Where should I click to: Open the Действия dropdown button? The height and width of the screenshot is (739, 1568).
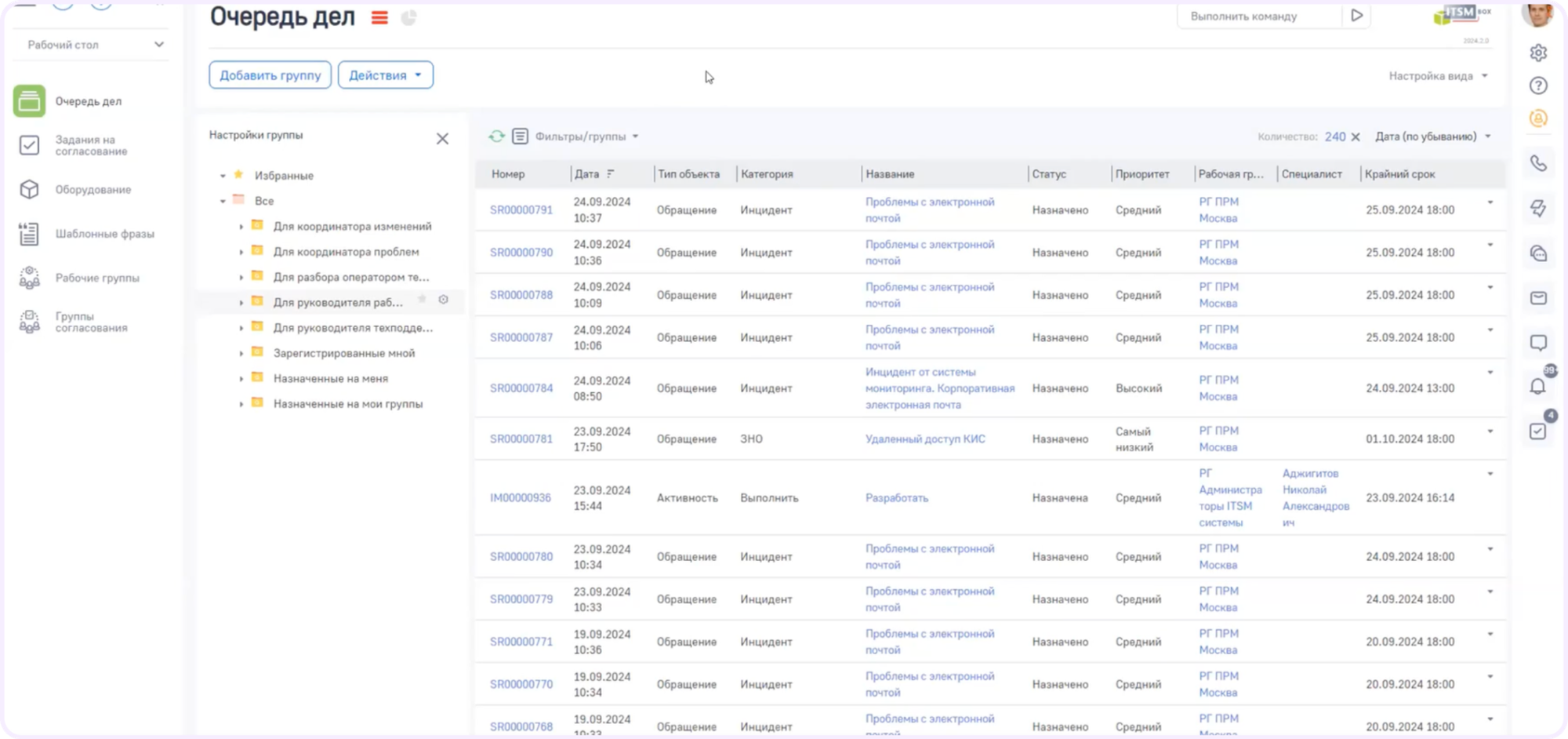pos(386,75)
